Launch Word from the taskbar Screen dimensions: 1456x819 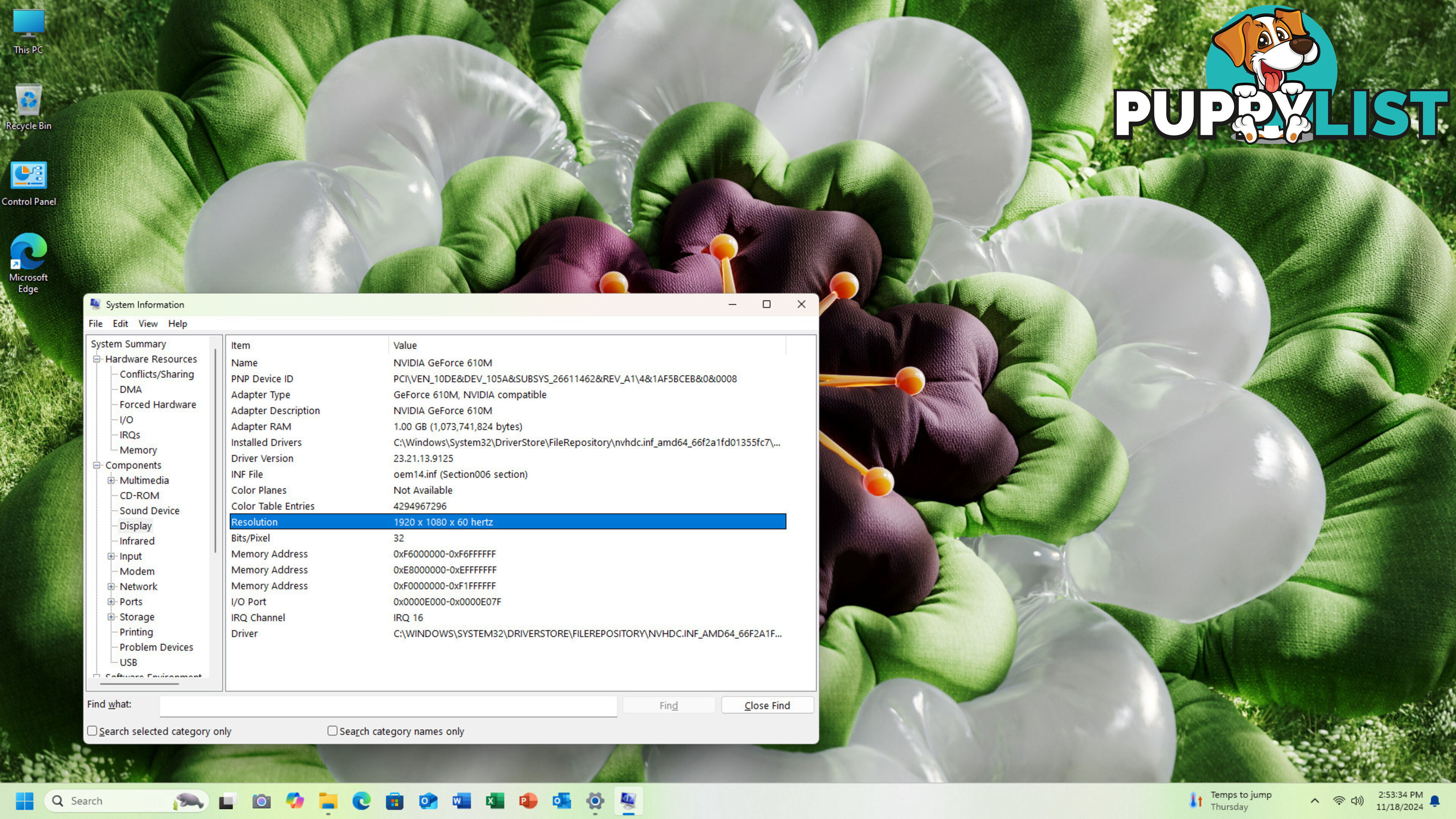(x=461, y=800)
